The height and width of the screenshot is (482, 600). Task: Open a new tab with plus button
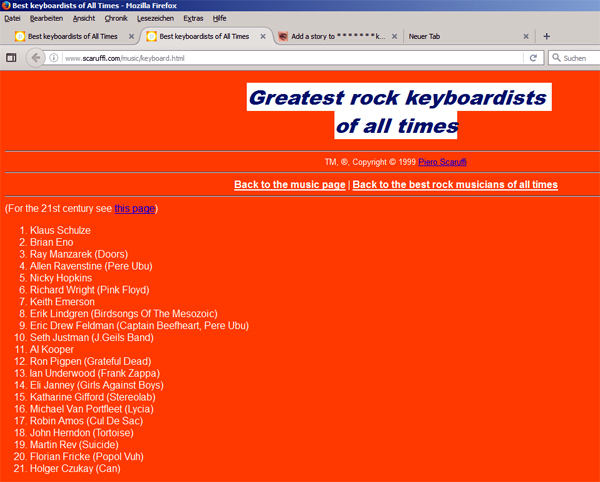click(546, 36)
